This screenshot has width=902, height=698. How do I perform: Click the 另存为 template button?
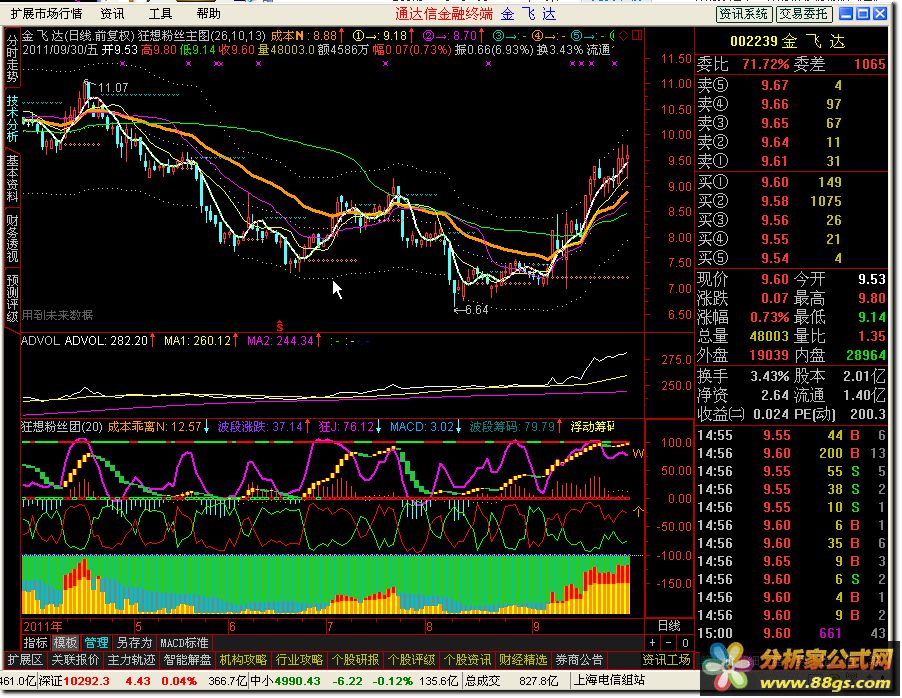click(x=134, y=643)
